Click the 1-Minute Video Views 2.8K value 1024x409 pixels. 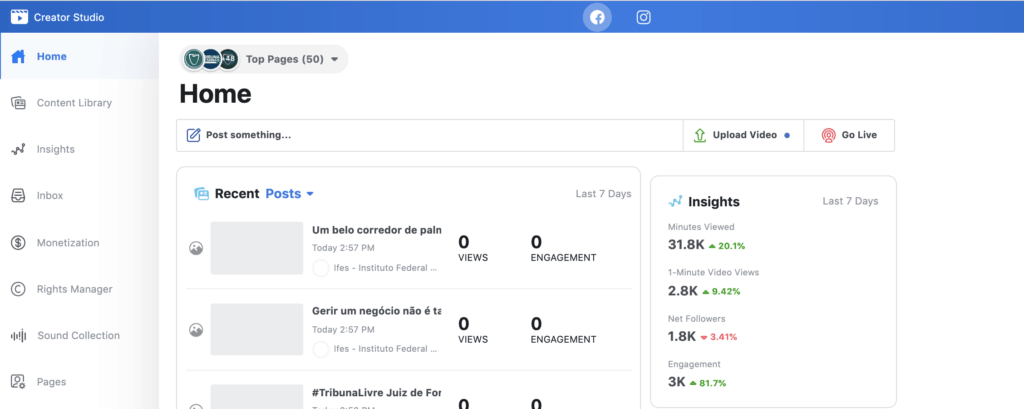coord(683,291)
